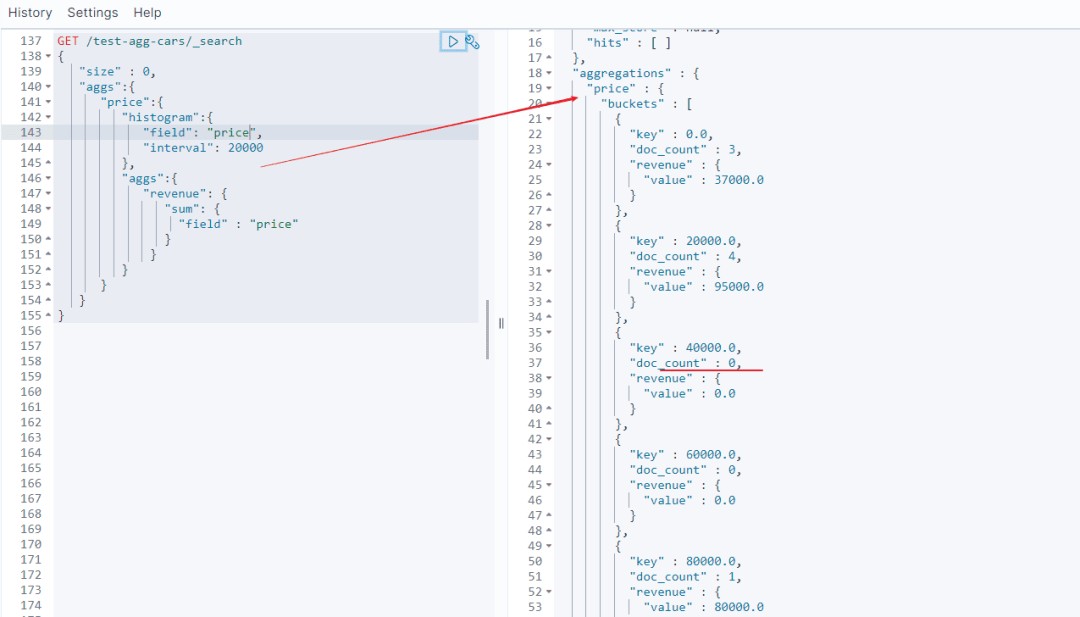Image resolution: width=1080 pixels, height=617 pixels.
Task: Click the GET /test-agg-cars/_search request line
Action: pos(150,41)
